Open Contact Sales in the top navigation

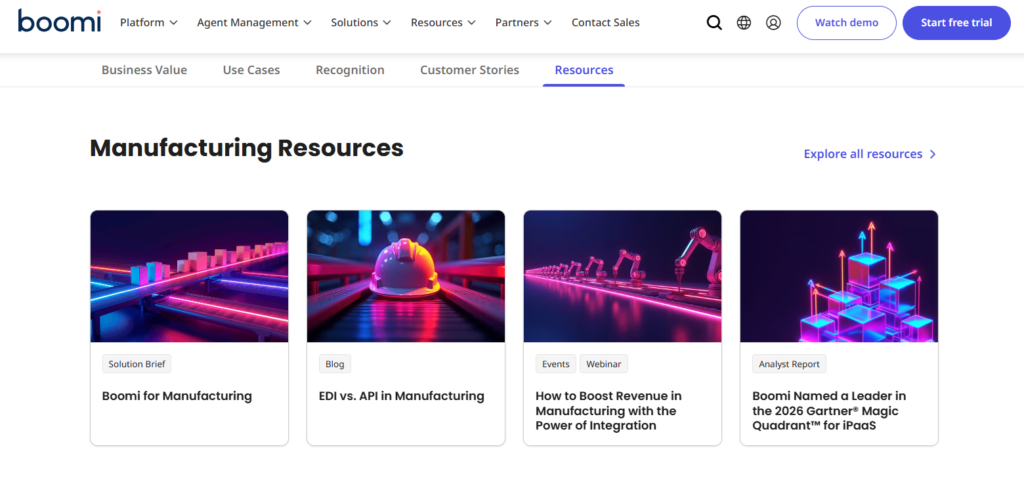[605, 22]
